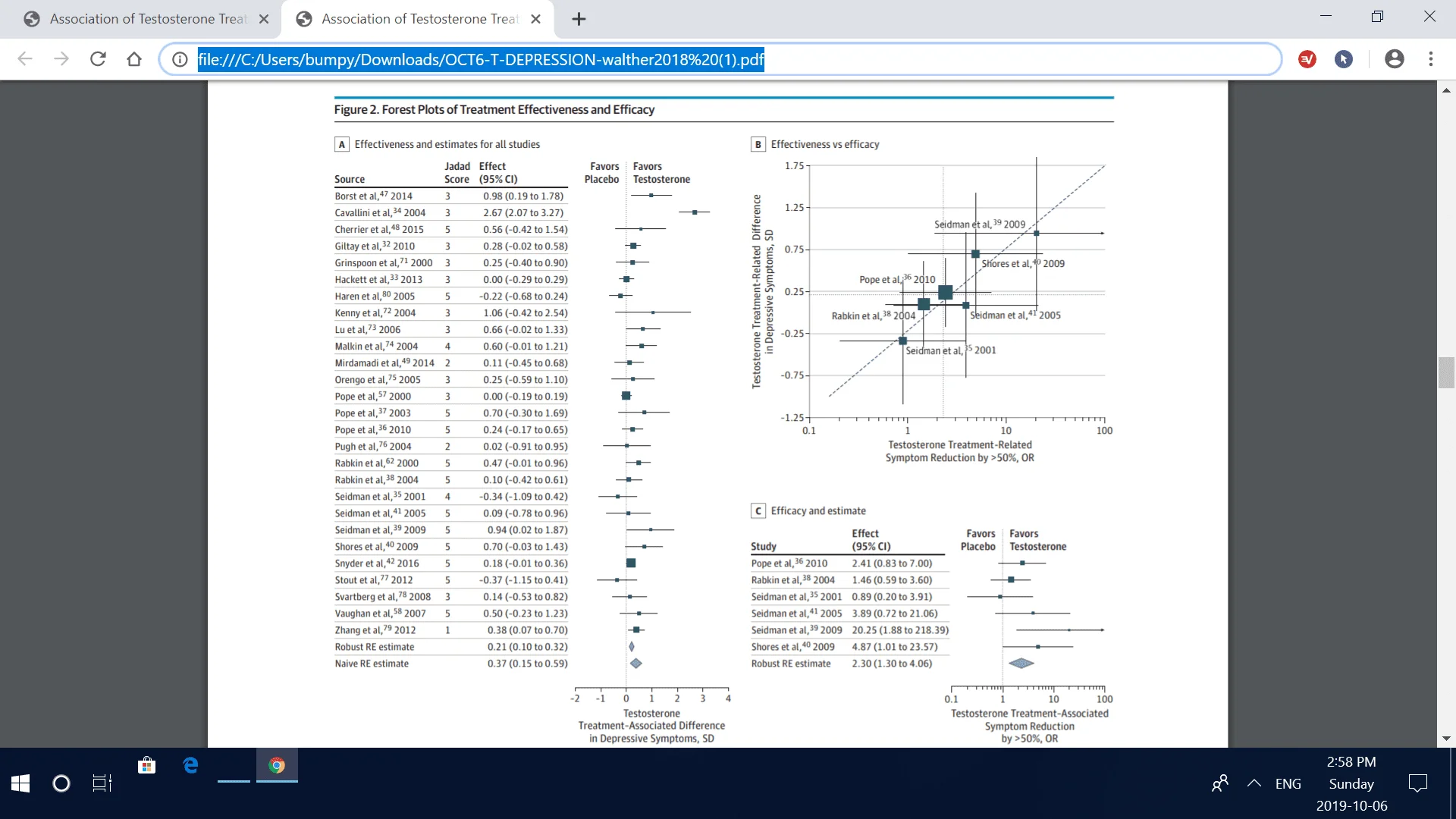Launch Microsoft Edge from taskbar
The width and height of the screenshot is (1456, 819).
coord(191,766)
